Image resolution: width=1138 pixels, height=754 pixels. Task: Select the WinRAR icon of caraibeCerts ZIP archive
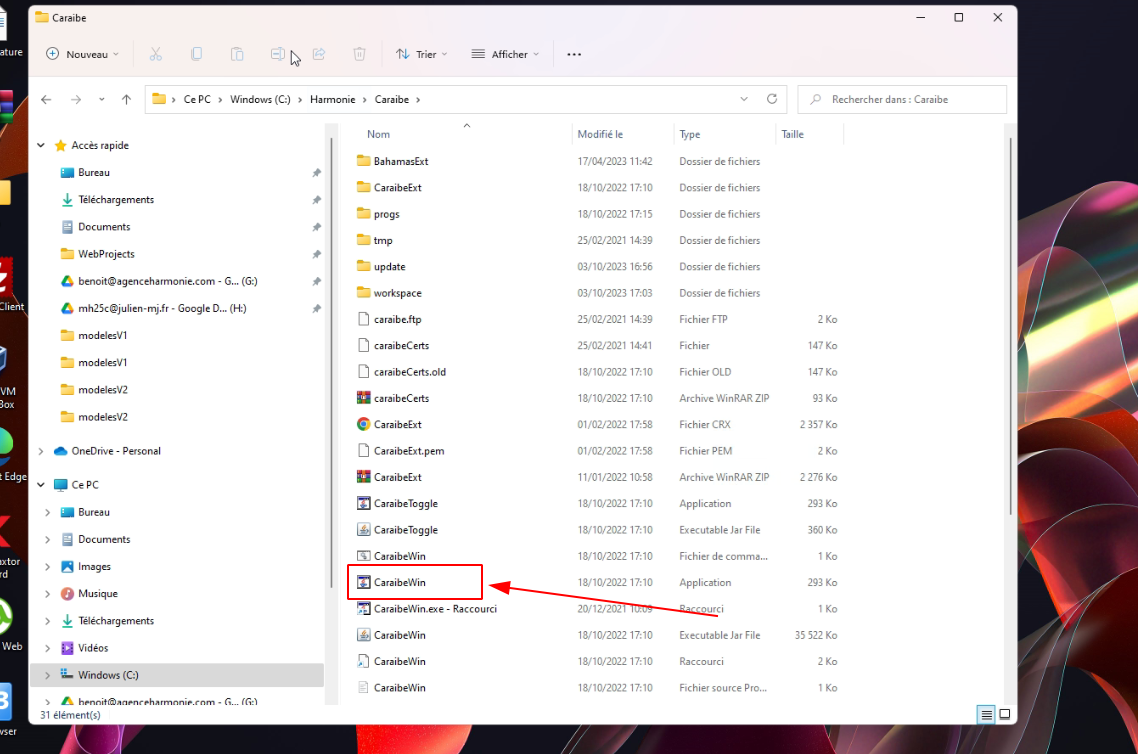[x=364, y=398]
